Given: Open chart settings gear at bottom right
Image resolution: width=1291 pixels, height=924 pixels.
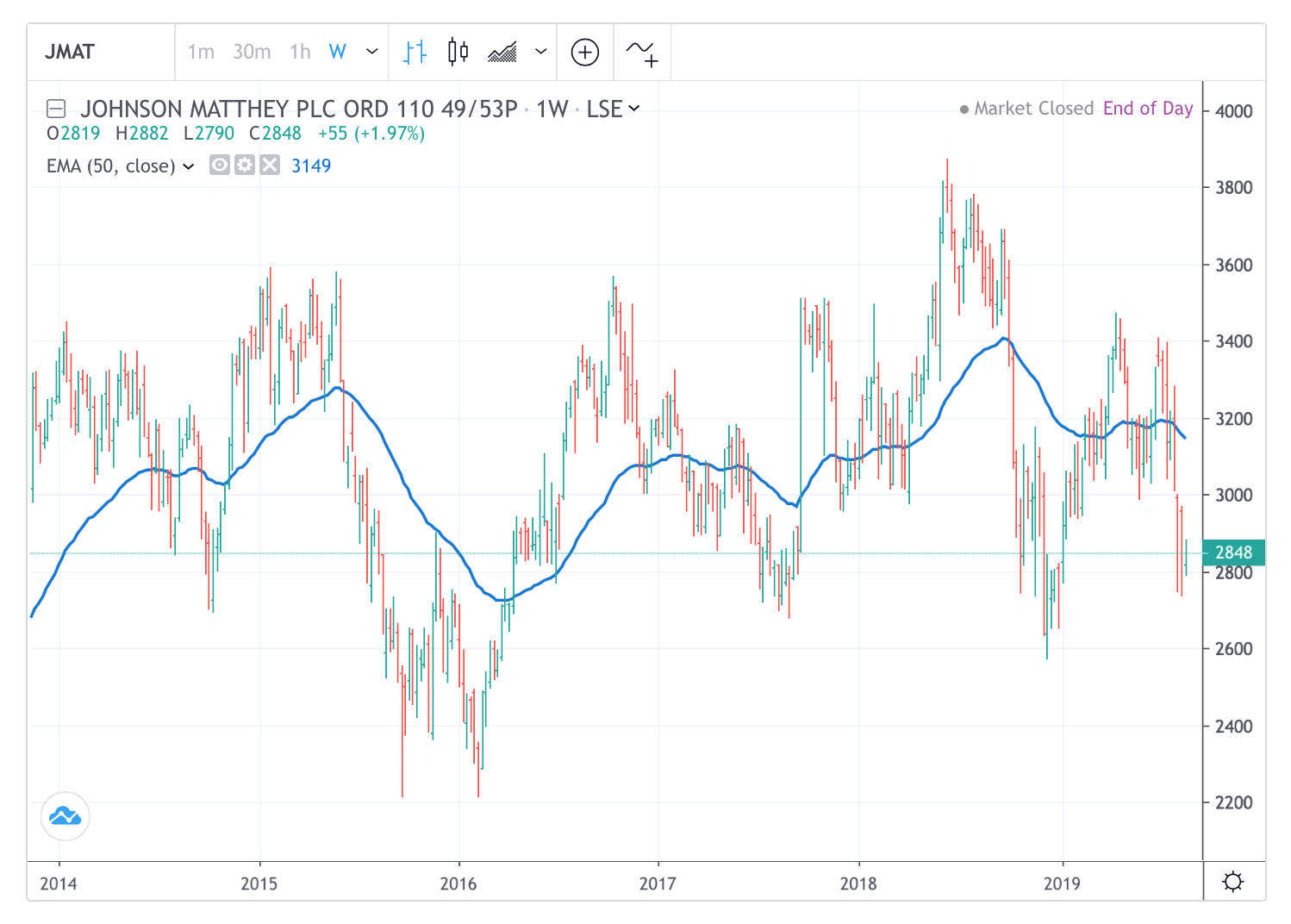Looking at the screenshot, I should click(x=1233, y=882).
